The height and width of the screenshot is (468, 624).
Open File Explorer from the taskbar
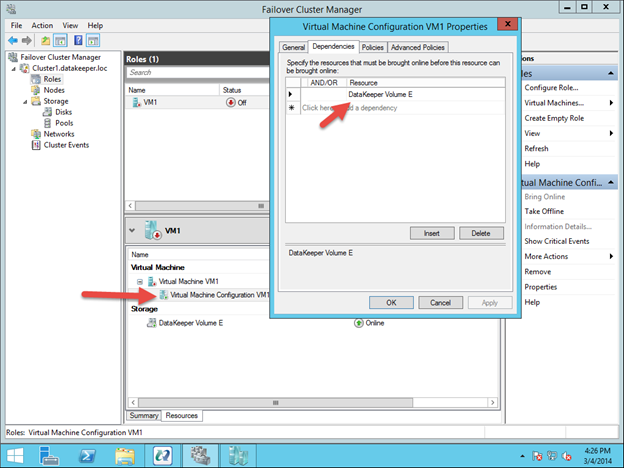126,455
